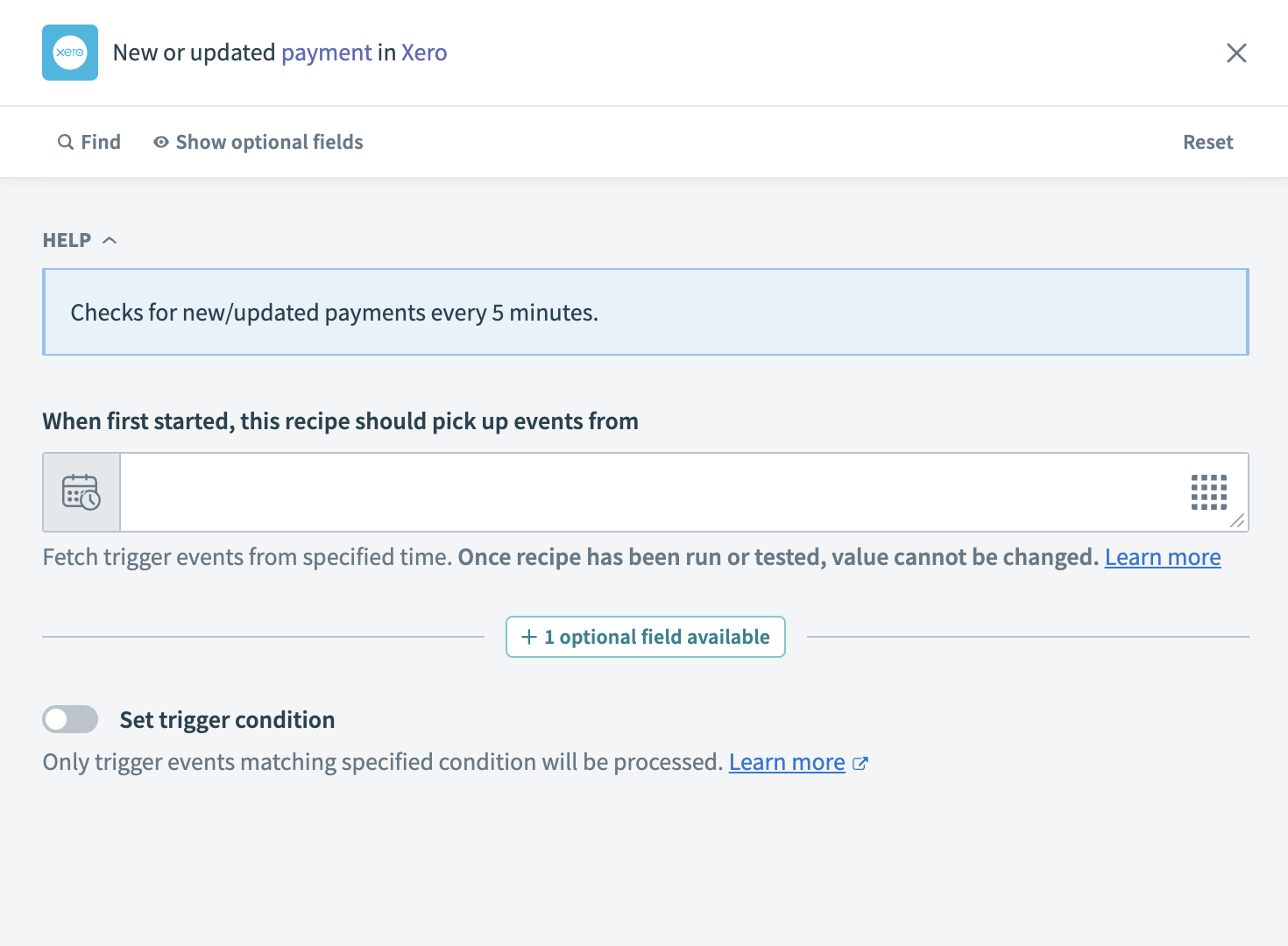Open Learn more about trigger conditions
1288x946 pixels.
pos(786,761)
